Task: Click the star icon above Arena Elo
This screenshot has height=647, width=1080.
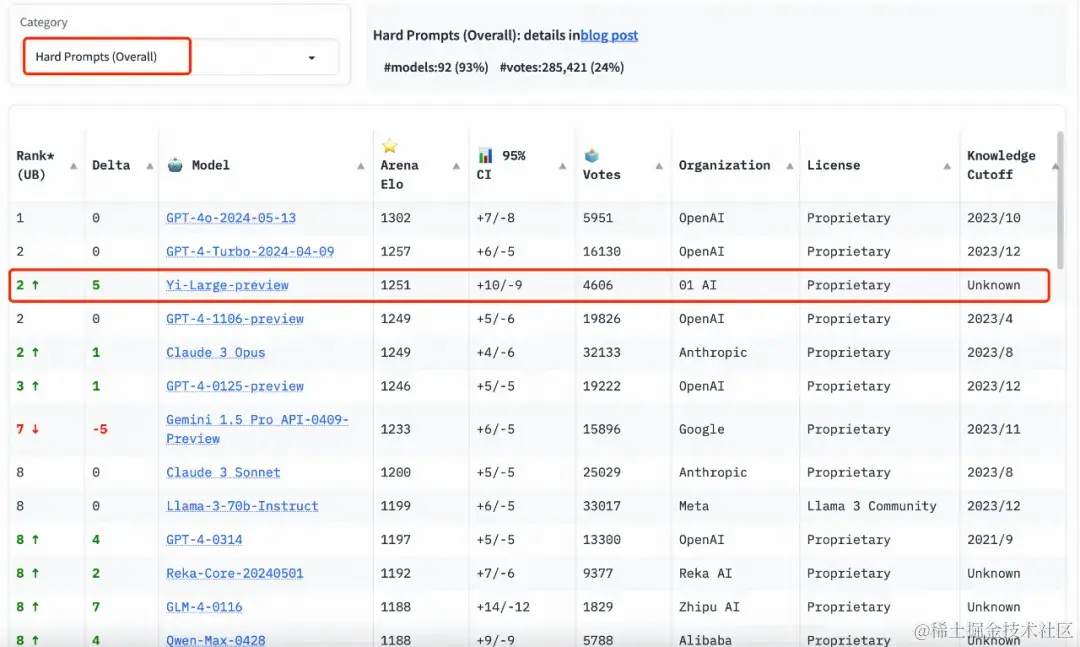Action: pyautogui.click(x=390, y=145)
